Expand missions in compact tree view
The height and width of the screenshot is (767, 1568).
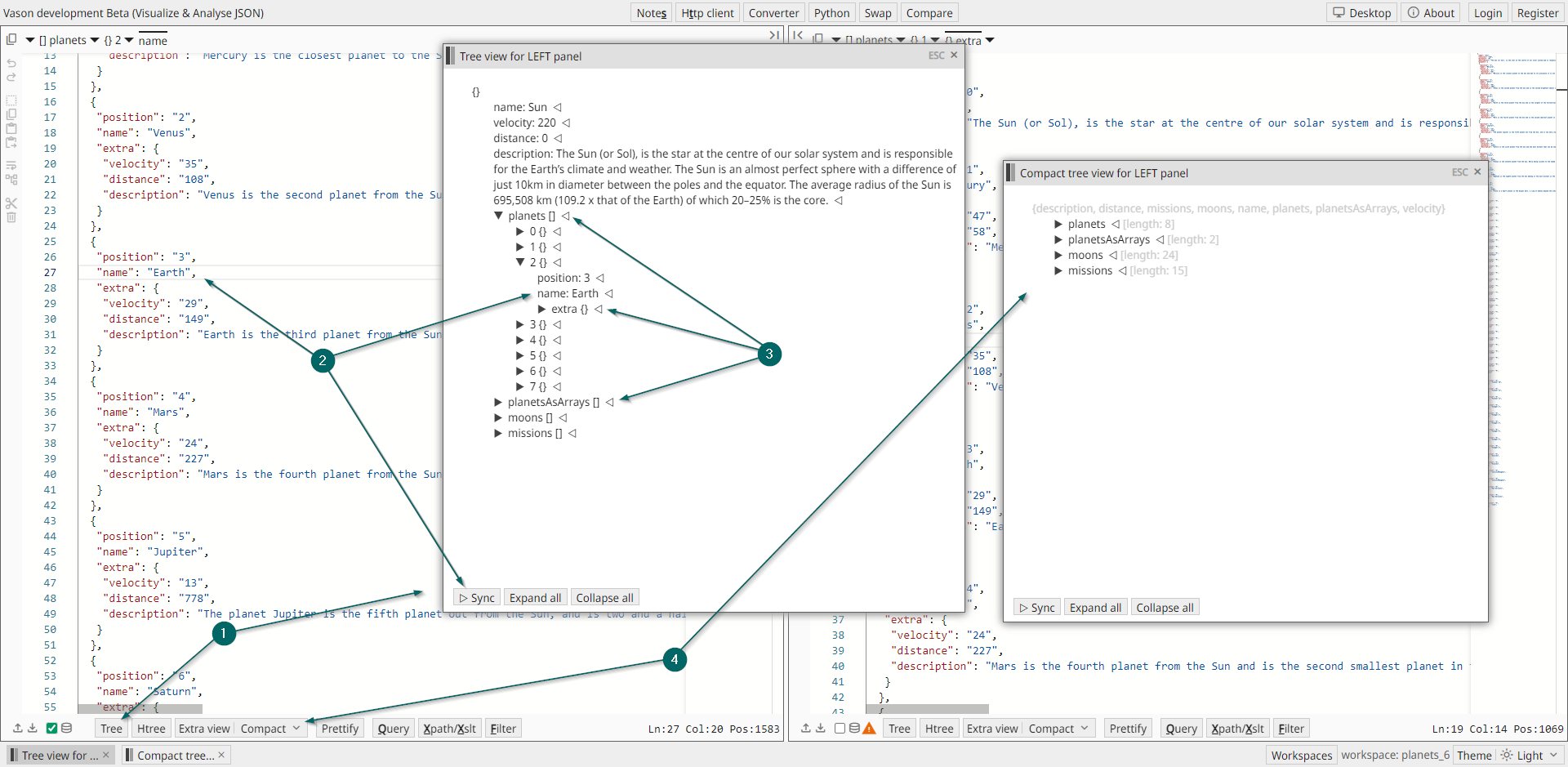pos(1058,271)
